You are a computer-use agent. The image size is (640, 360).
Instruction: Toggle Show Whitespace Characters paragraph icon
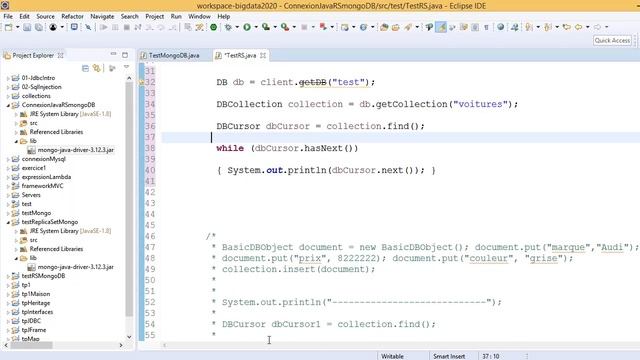click(486, 27)
